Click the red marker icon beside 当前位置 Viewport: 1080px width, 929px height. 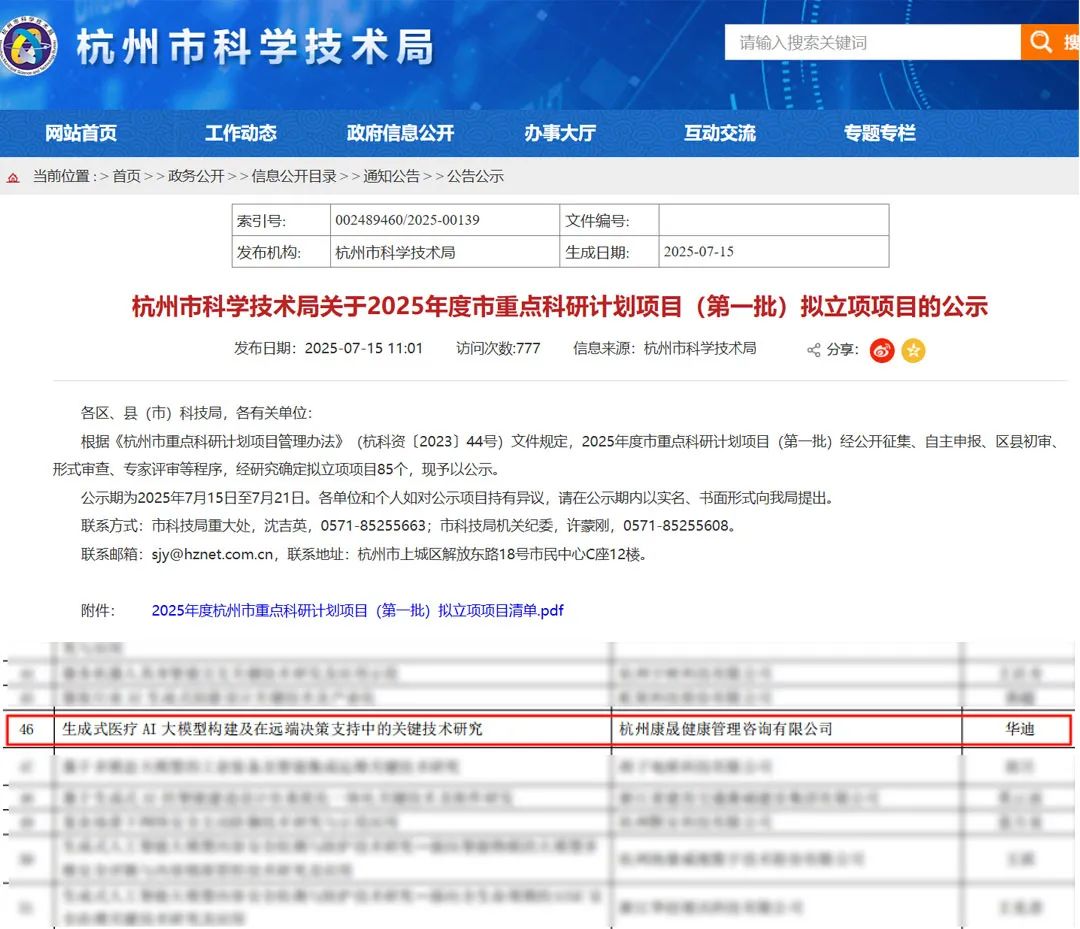[x=11, y=176]
